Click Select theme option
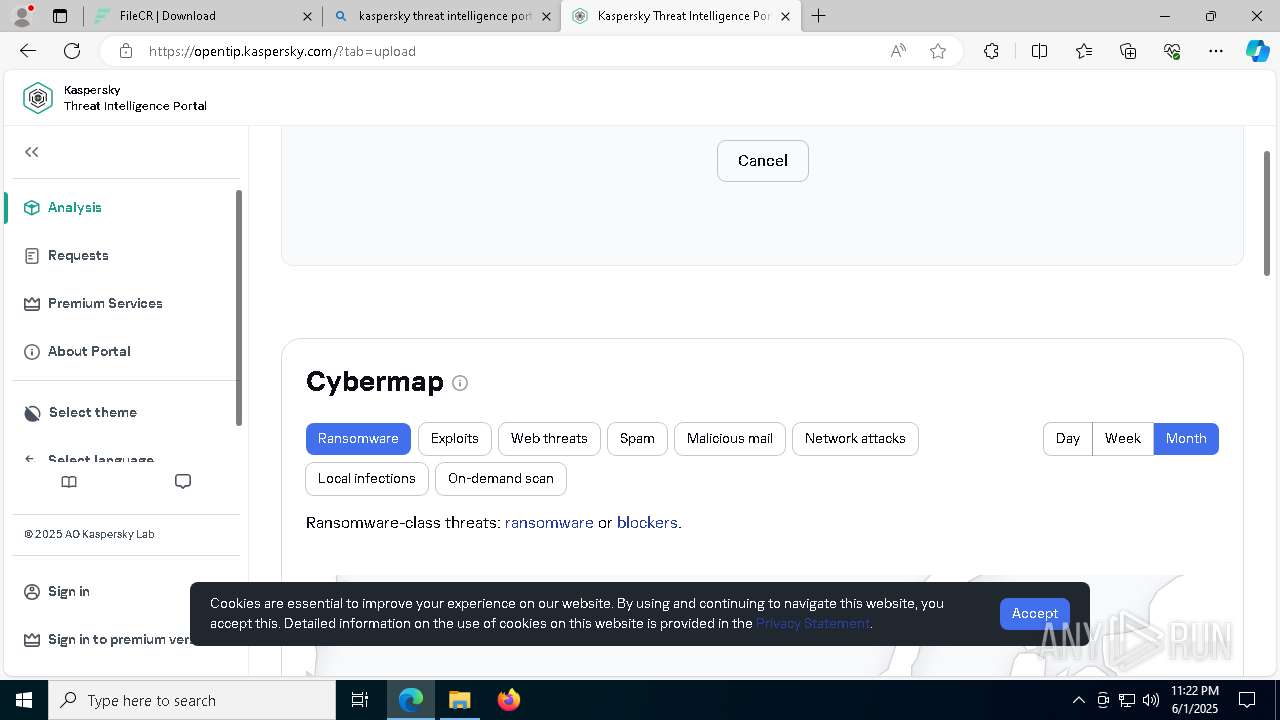 [92, 412]
